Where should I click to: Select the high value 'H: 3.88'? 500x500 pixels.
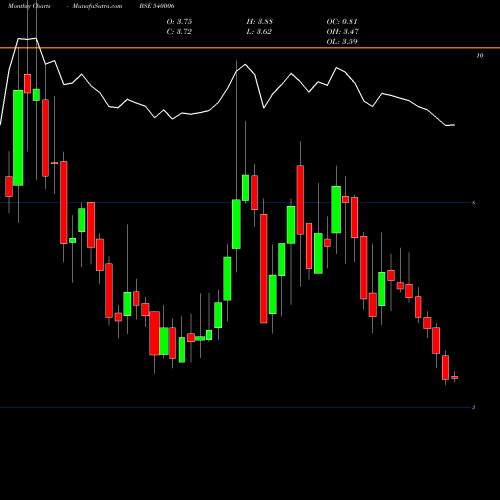tap(260, 22)
